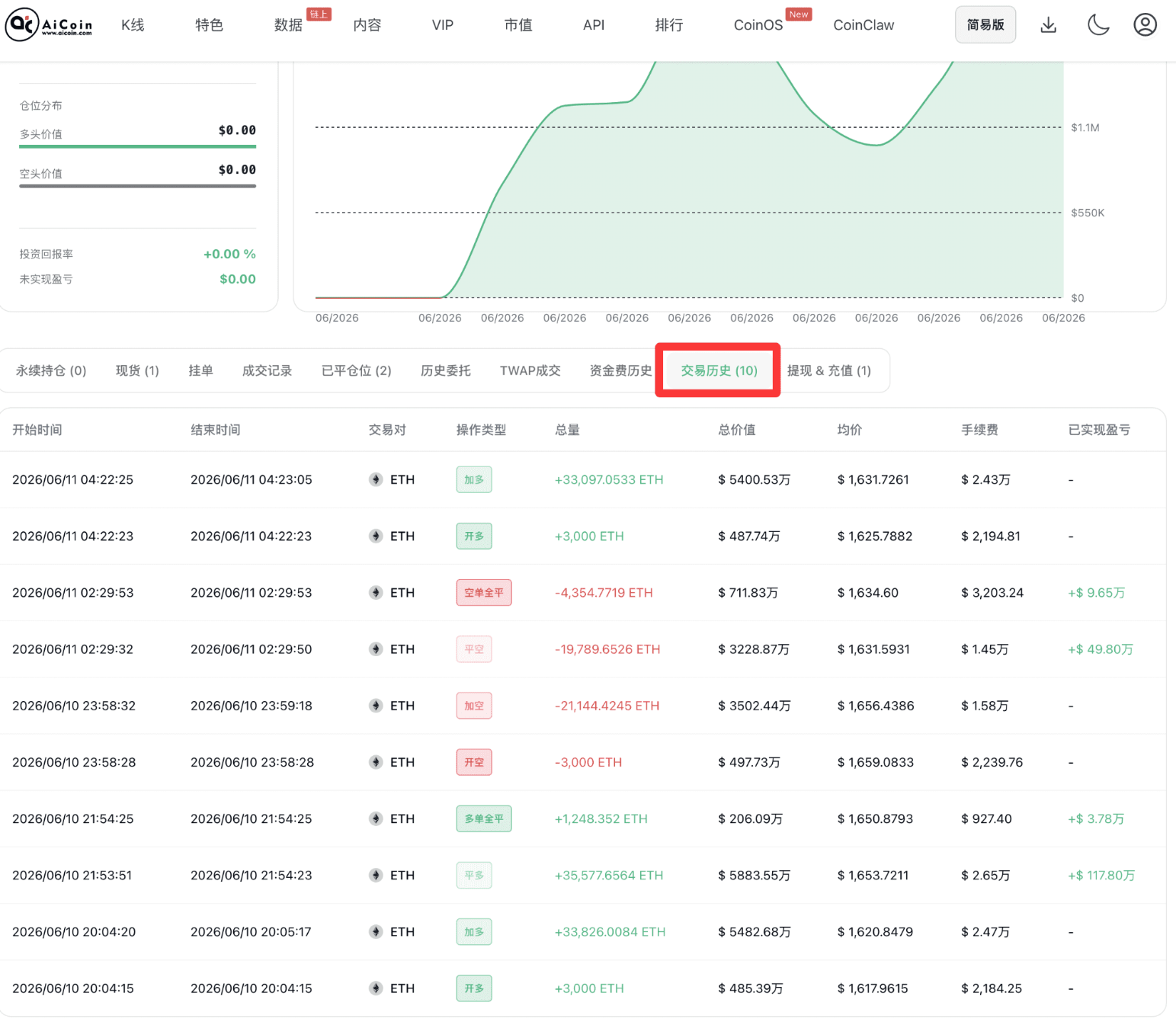
Task: Switch to 永续持仓 (0) tab
Action: 51,370
